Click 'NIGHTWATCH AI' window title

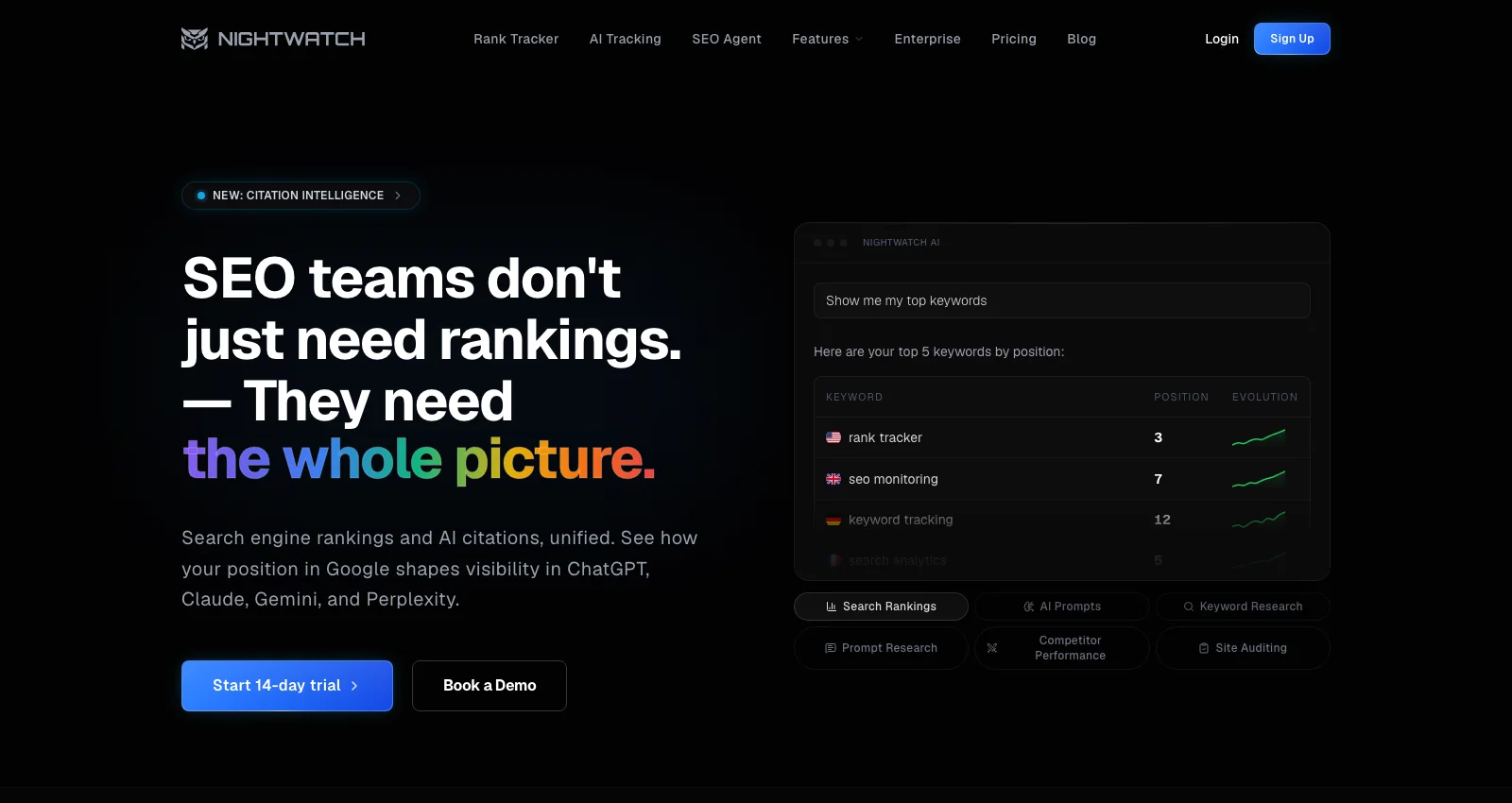(x=902, y=243)
